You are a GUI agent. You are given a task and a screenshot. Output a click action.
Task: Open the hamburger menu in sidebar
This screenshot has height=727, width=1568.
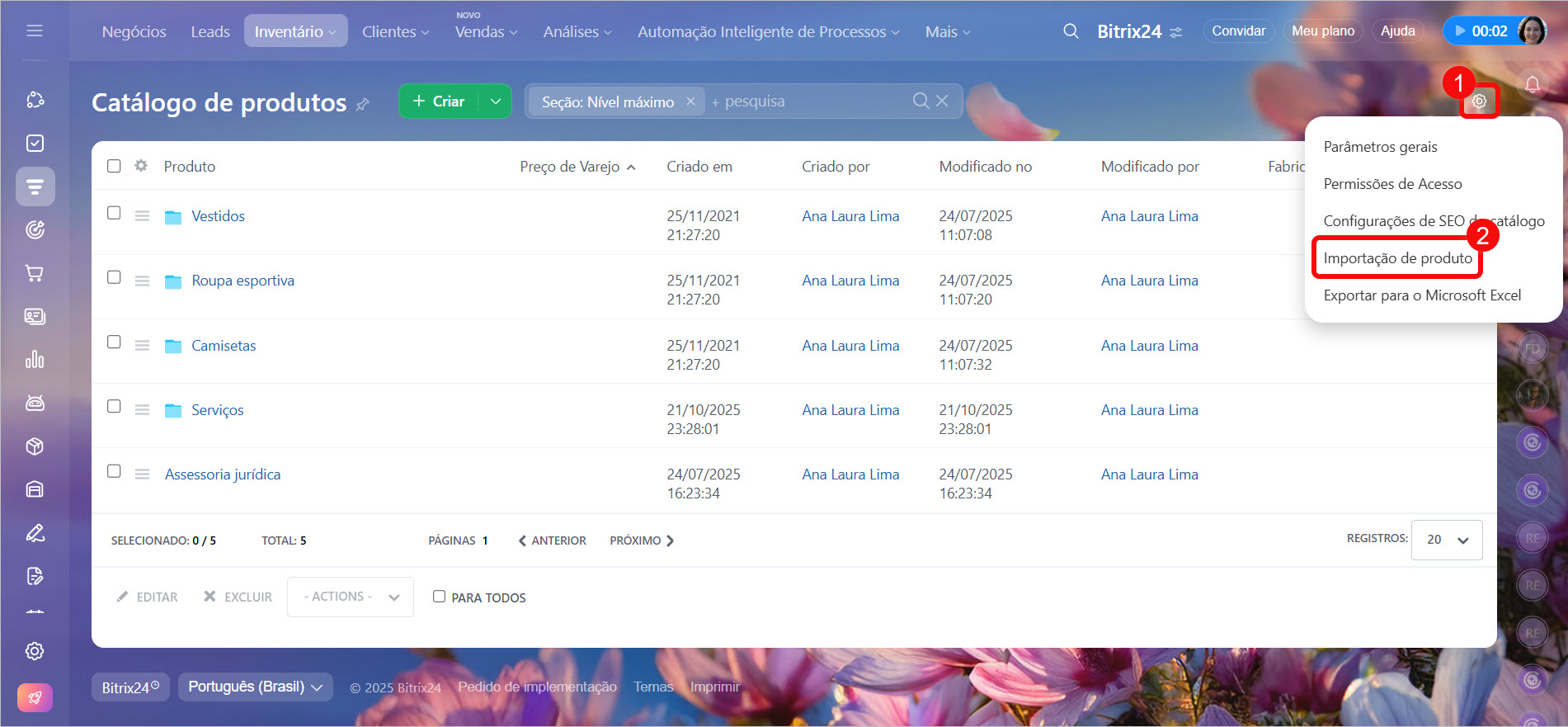(x=35, y=31)
